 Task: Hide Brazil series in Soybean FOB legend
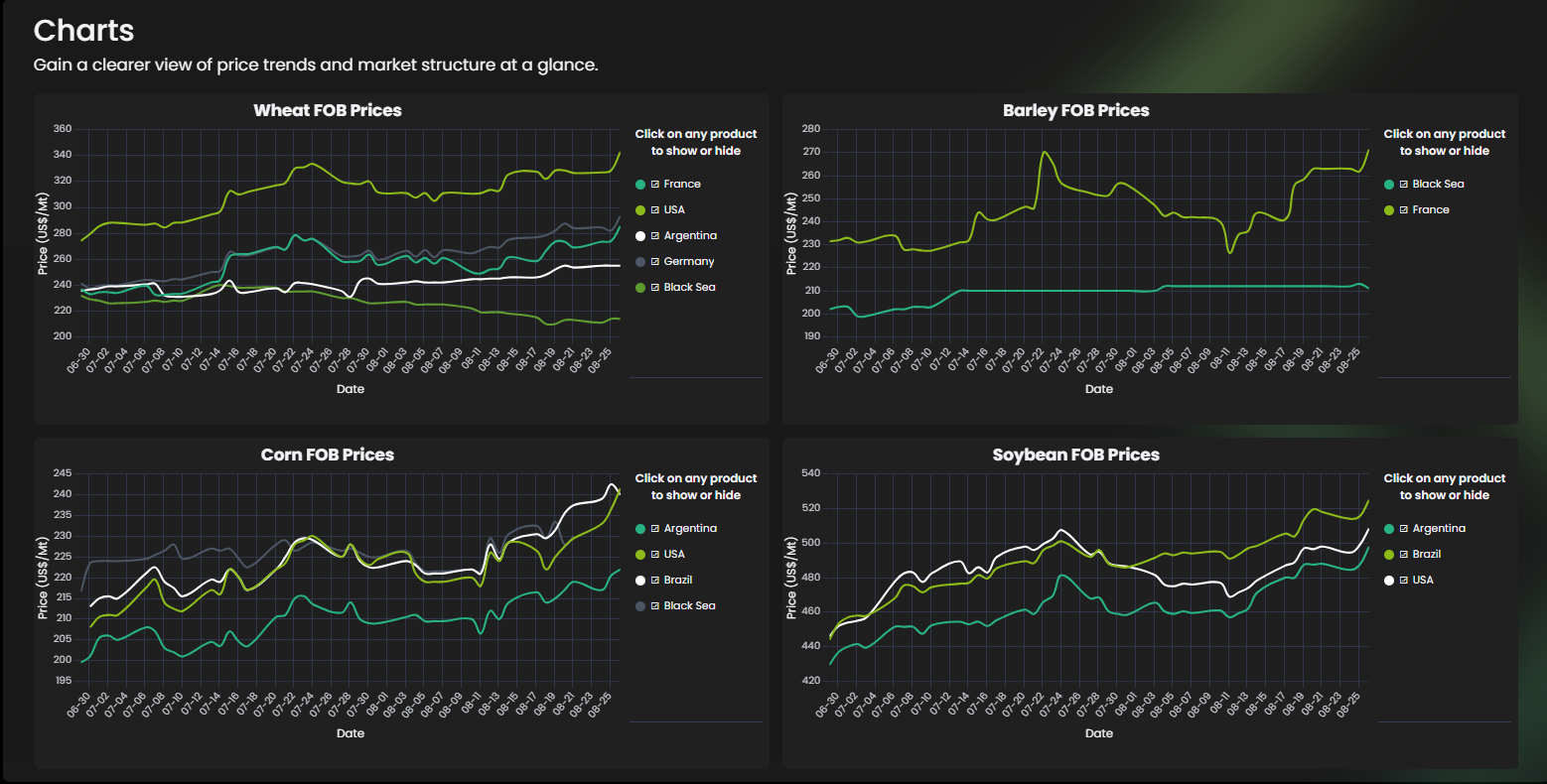(1404, 555)
